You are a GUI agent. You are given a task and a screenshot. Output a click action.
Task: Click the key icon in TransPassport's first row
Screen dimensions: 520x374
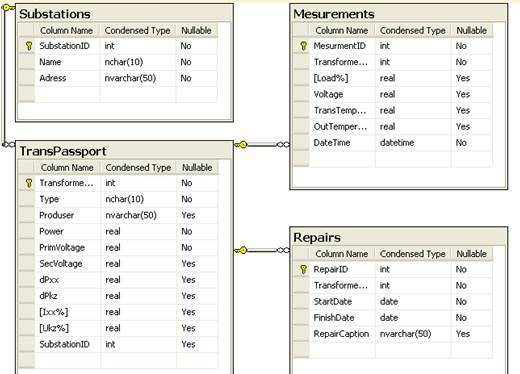[29, 183]
